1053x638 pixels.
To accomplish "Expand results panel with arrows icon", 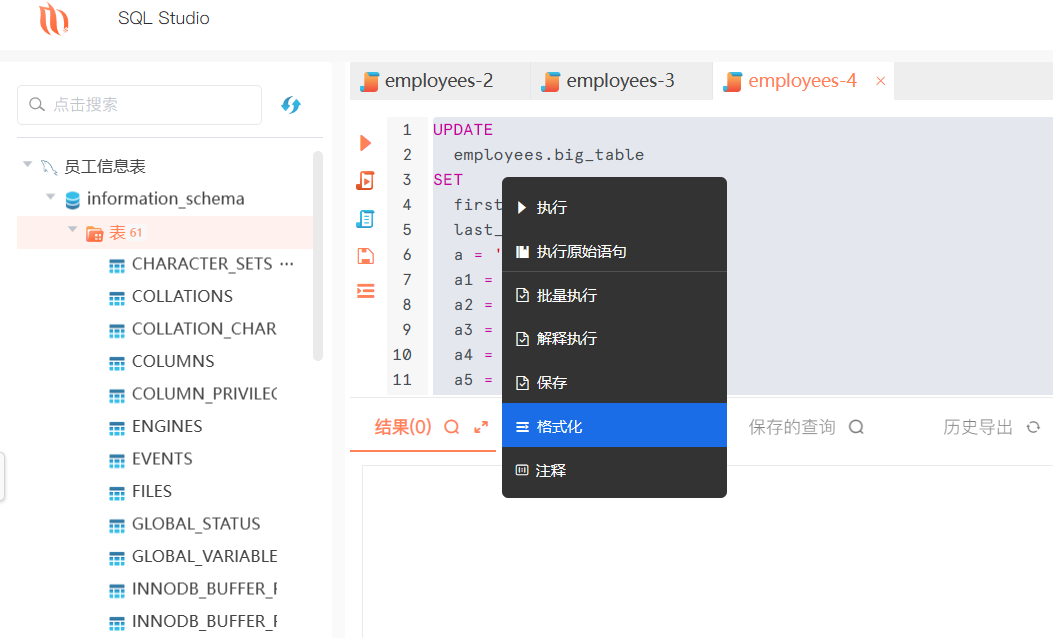I will point(481,427).
